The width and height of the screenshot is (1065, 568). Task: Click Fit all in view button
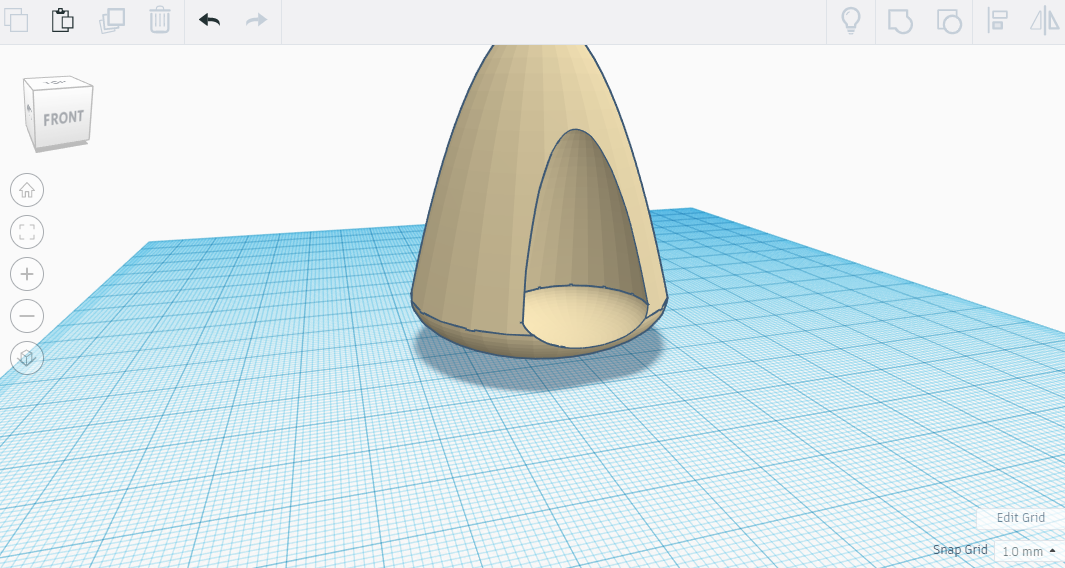pyautogui.click(x=27, y=232)
